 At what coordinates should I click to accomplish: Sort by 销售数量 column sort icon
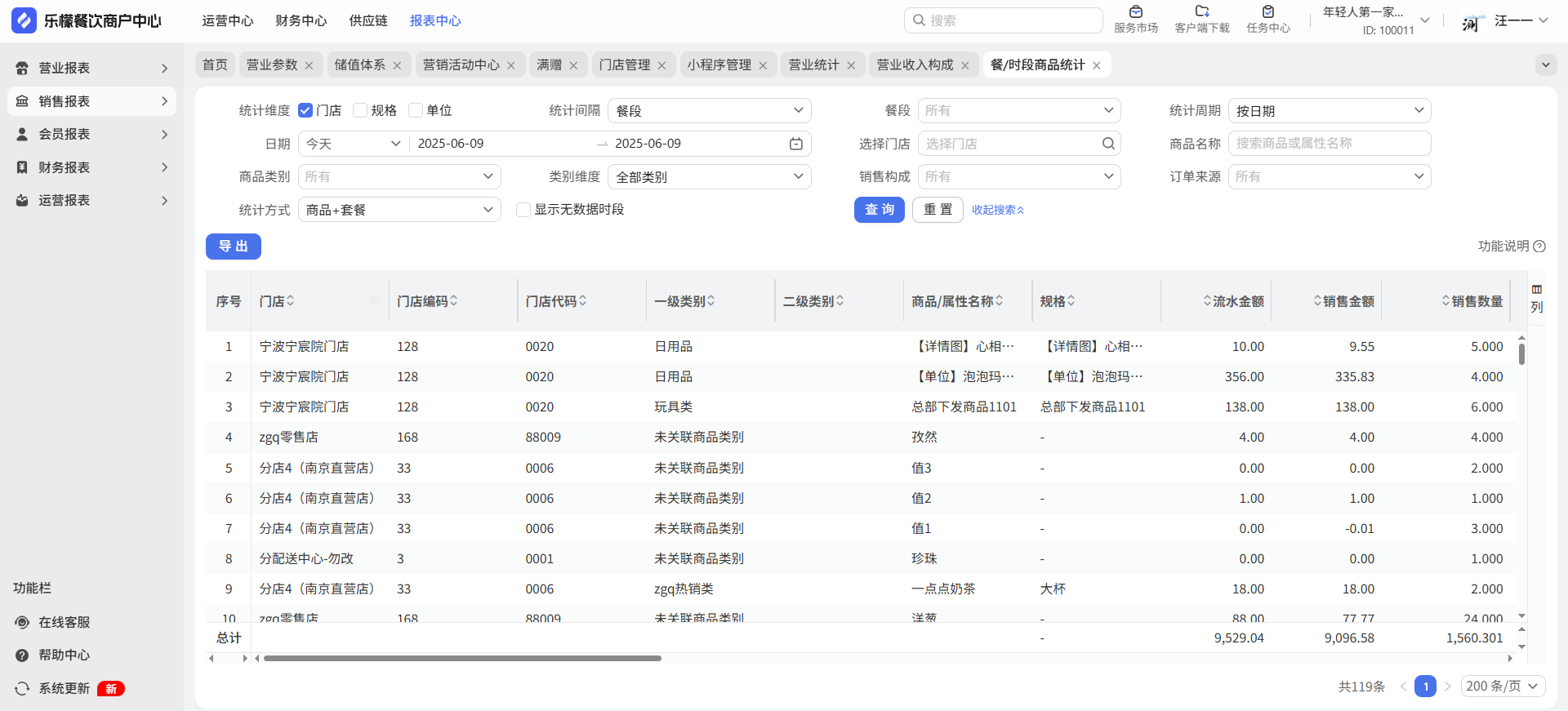(x=1445, y=301)
